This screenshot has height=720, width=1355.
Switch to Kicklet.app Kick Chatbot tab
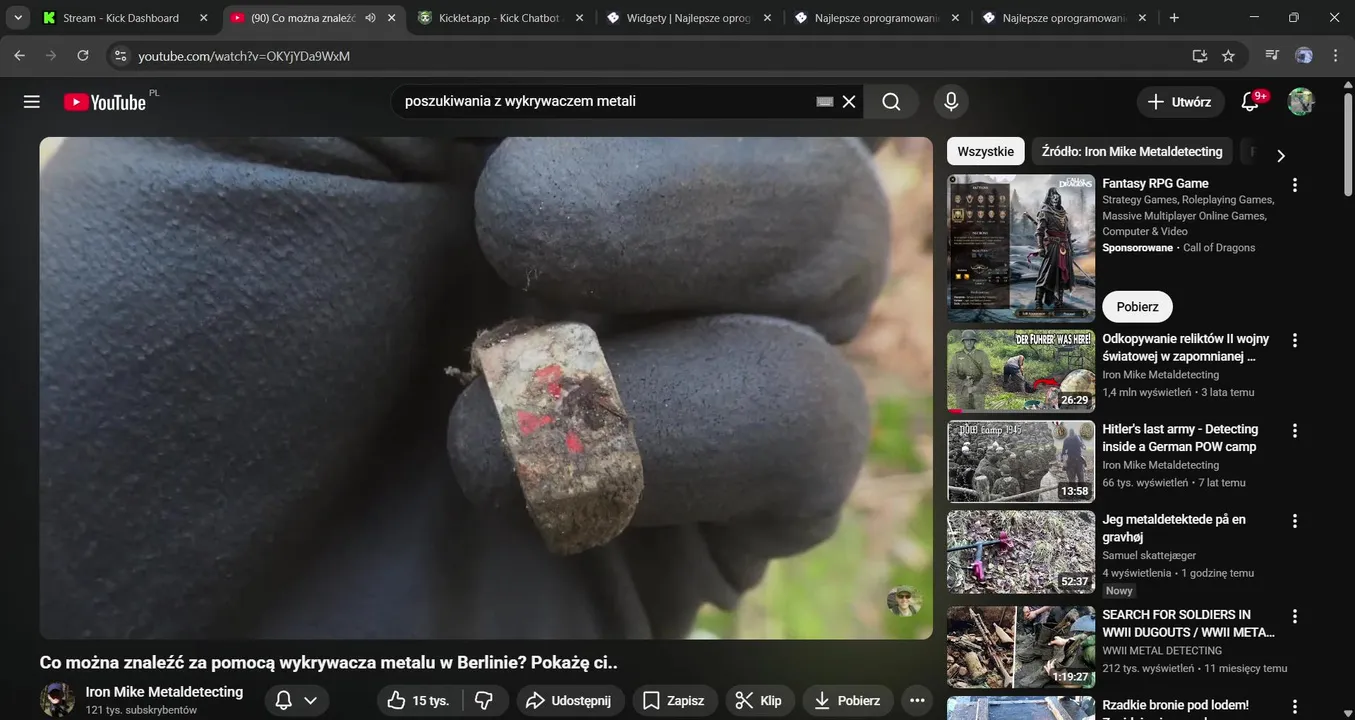[501, 18]
